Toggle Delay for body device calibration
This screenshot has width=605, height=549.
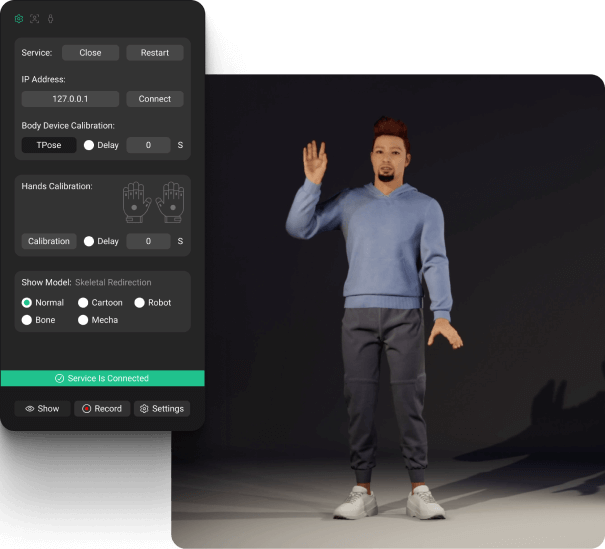tap(89, 145)
